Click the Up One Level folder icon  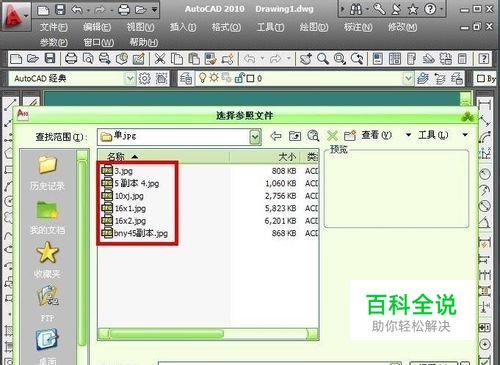295,136
